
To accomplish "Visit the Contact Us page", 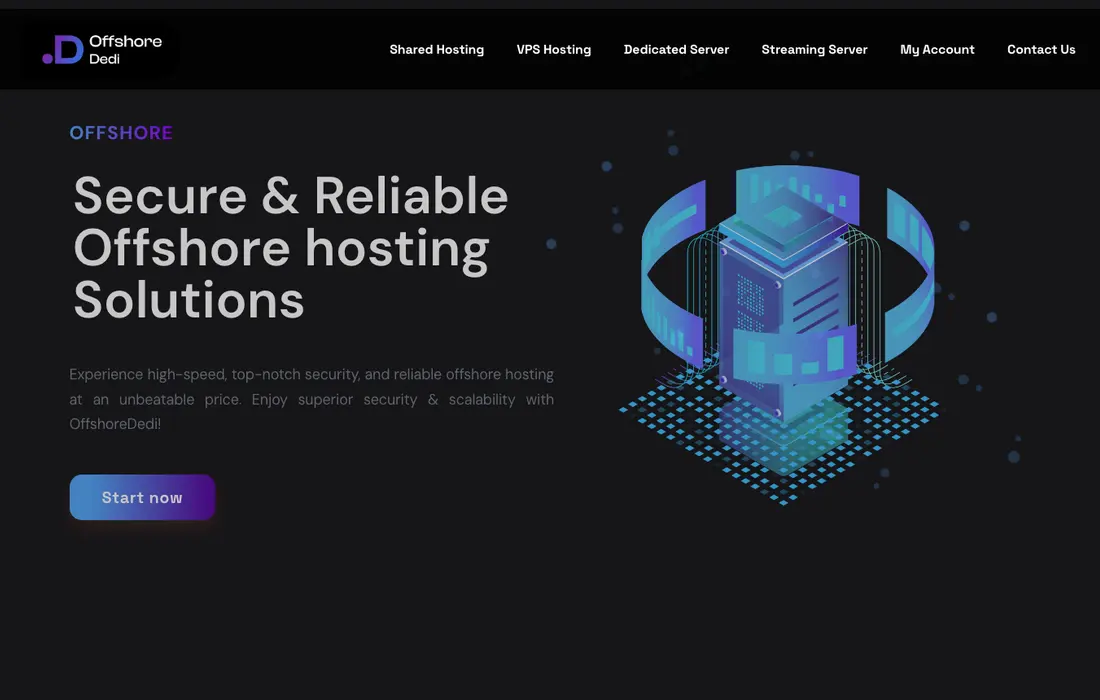I will [x=1041, y=50].
